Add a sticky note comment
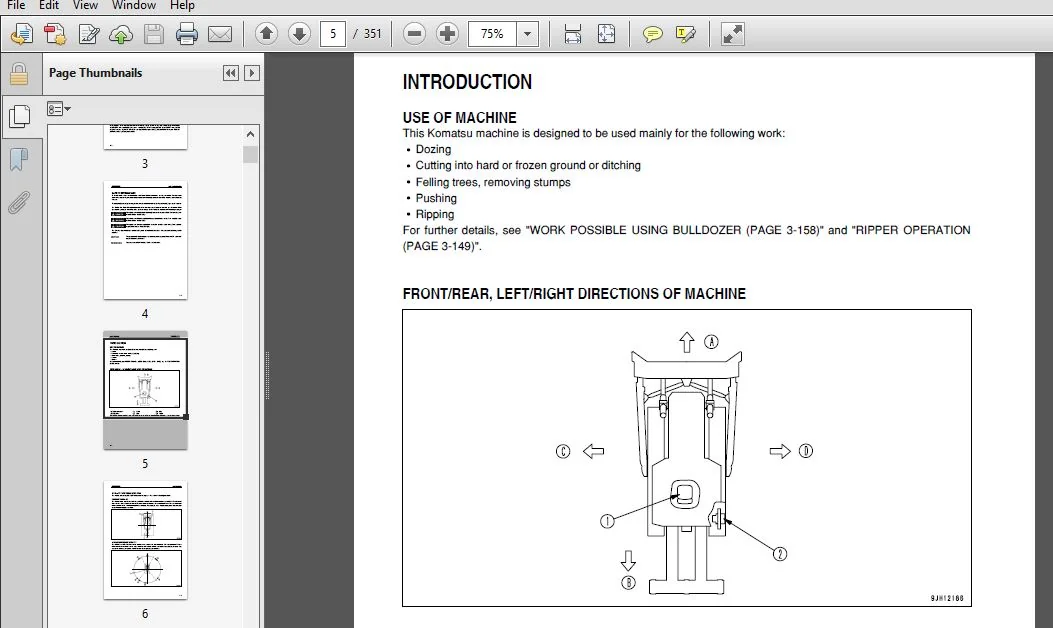This screenshot has width=1053, height=628. [x=652, y=34]
